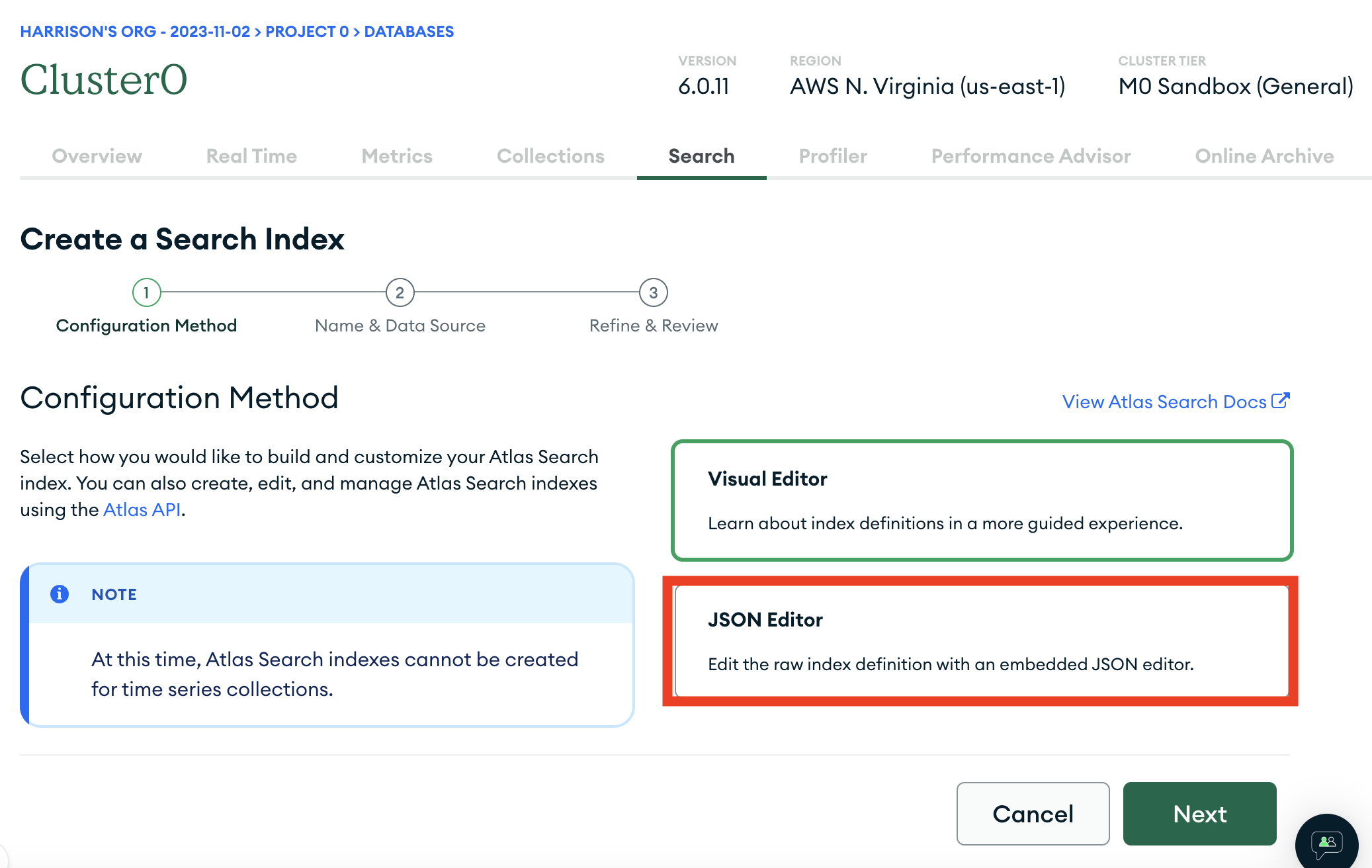Viewport: 1372px width, 868px height.
Task: Click the blue info icon beside NOTE
Action: click(x=60, y=594)
